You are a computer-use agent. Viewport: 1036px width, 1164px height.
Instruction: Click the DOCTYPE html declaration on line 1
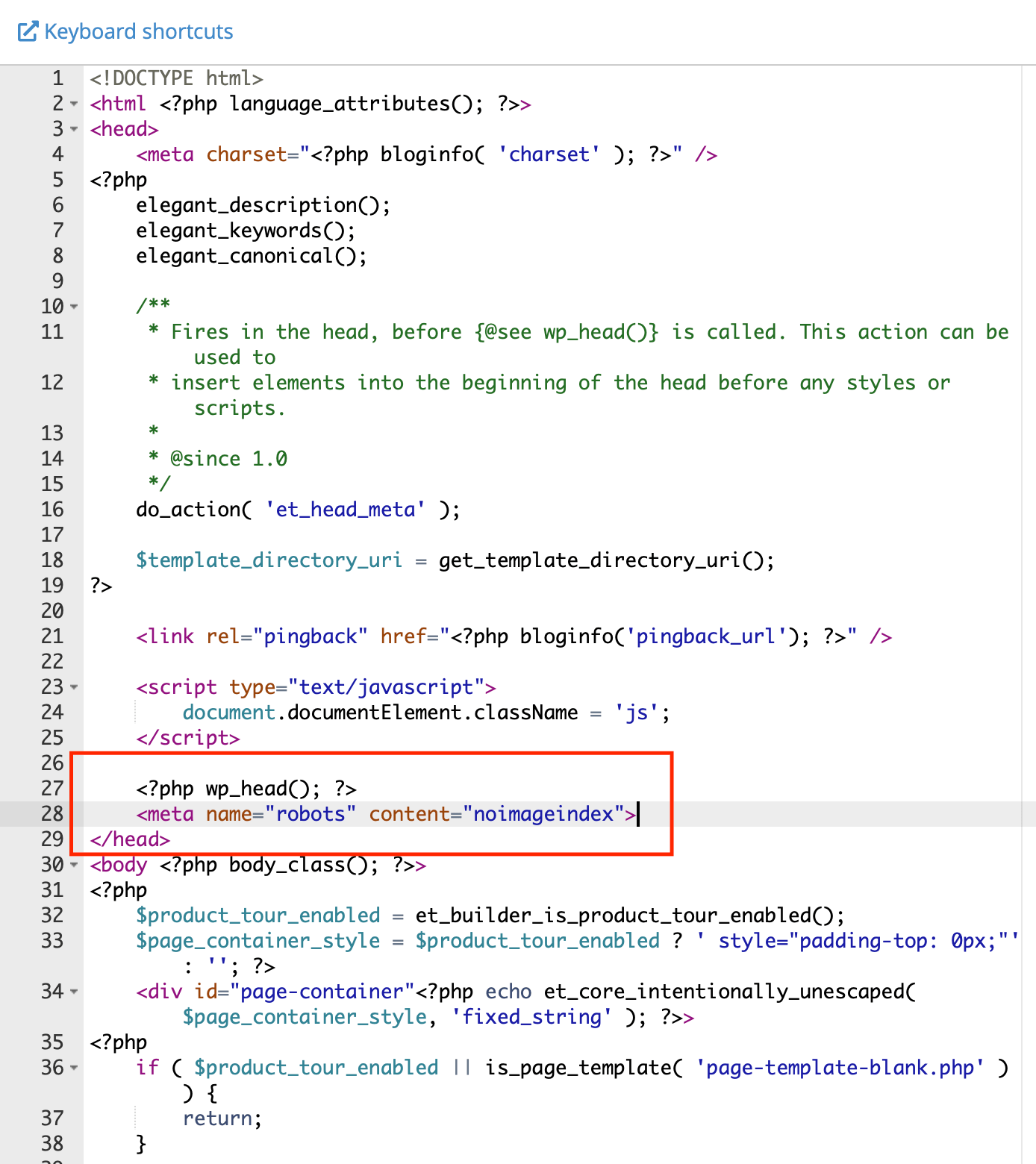[x=177, y=78]
